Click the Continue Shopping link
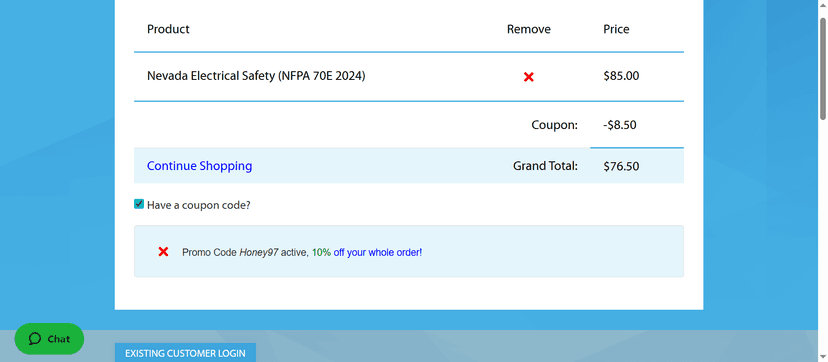 [199, 166]
